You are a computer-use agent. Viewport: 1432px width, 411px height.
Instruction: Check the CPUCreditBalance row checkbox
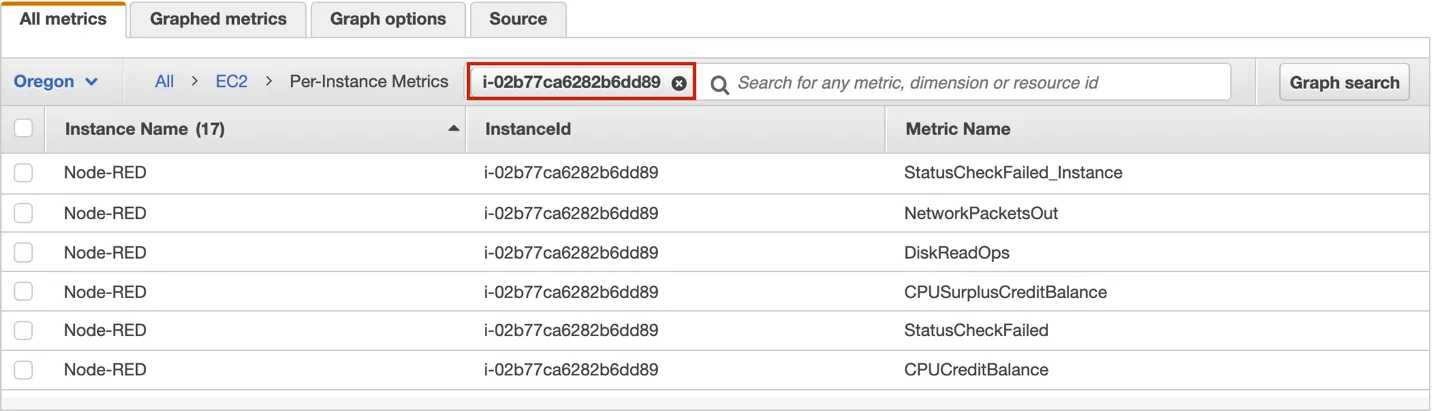coord(23,370)
